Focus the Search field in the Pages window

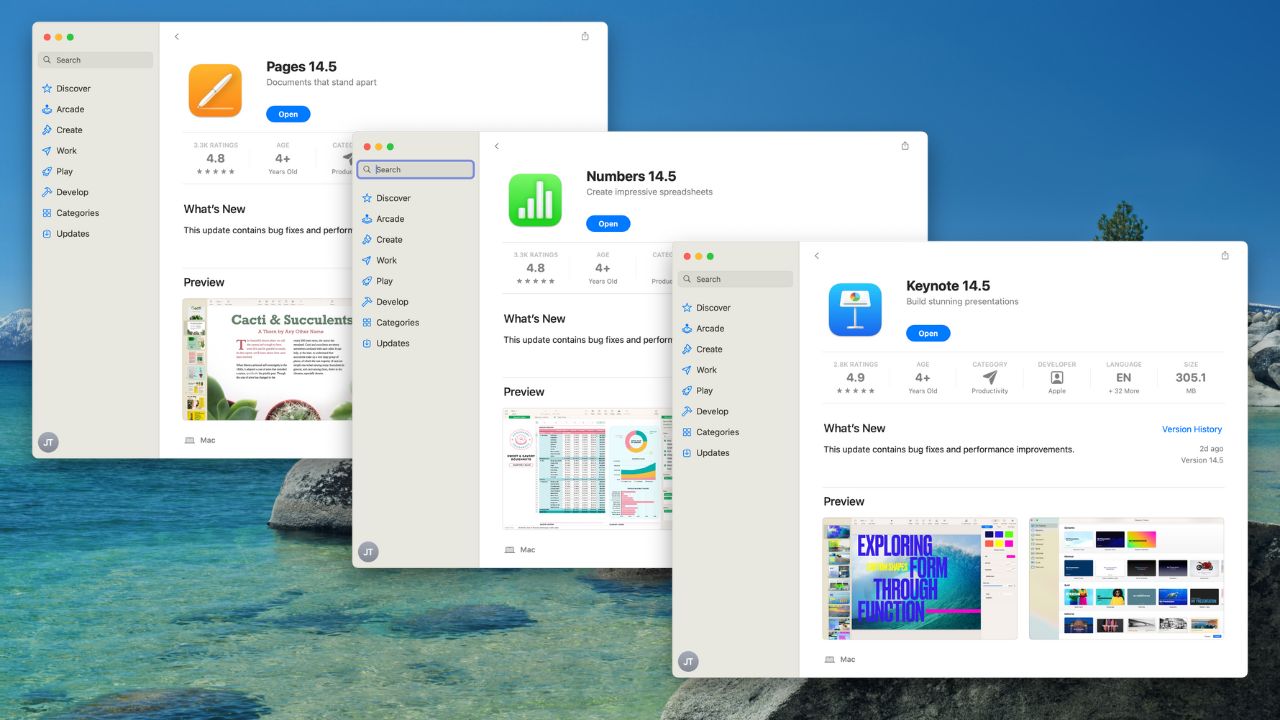(95, 60)
